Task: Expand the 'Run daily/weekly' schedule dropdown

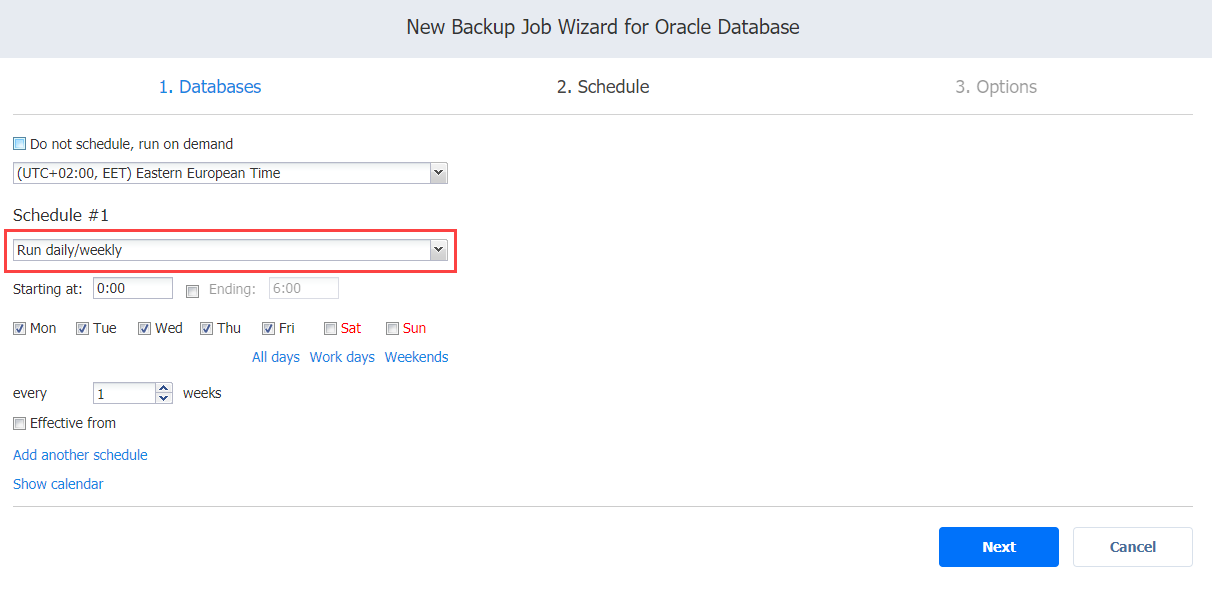Action: coord(230,250)
